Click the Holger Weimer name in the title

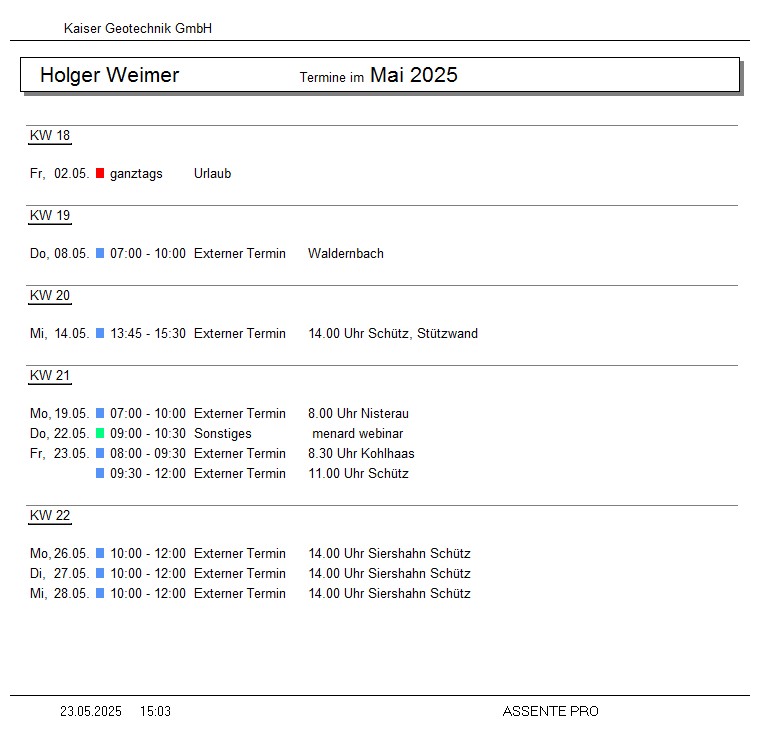pyautogui.click(x=109, y=75)
